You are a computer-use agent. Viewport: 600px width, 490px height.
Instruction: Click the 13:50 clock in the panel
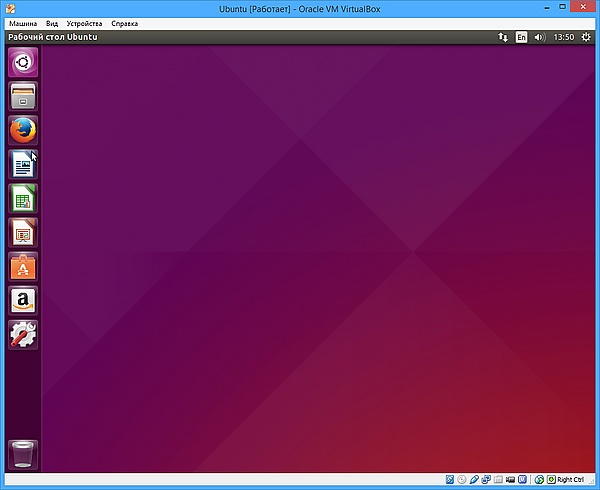tap(563, 37)
